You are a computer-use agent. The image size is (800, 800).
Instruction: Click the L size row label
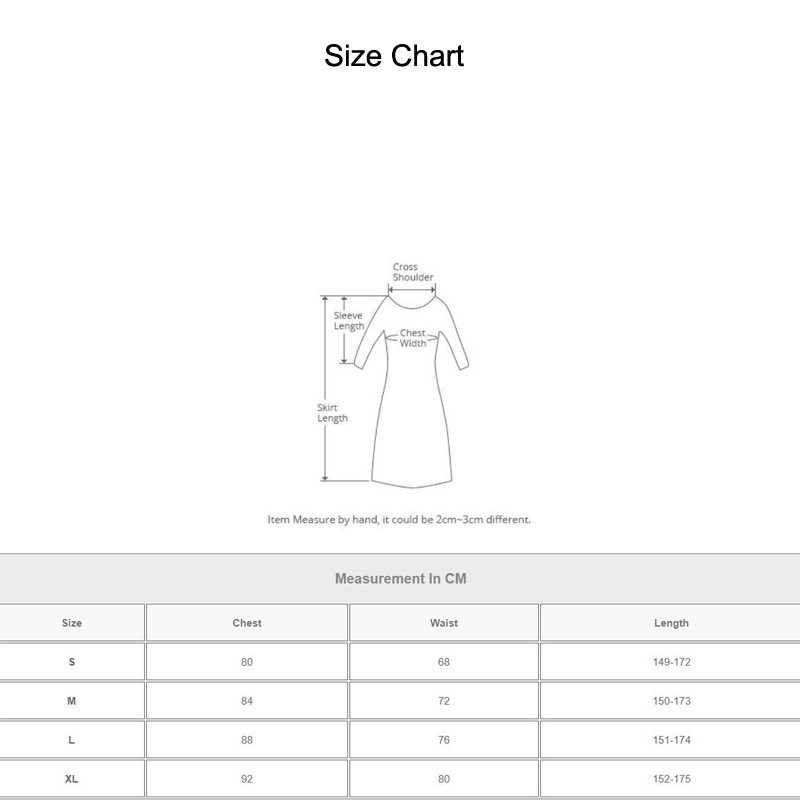[72, 739]
